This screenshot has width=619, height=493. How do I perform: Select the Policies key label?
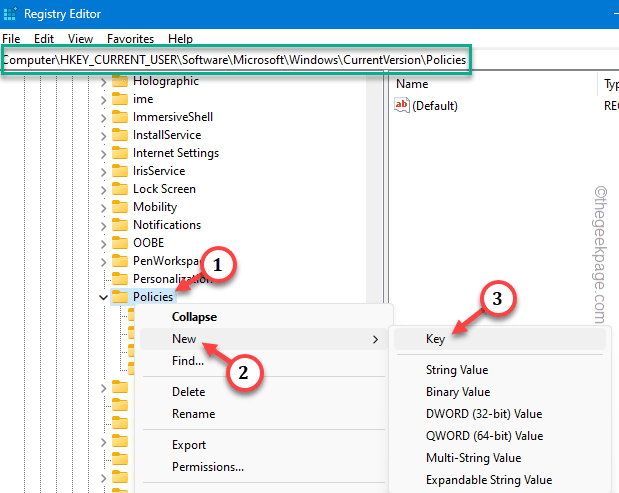tap(153, 297)
